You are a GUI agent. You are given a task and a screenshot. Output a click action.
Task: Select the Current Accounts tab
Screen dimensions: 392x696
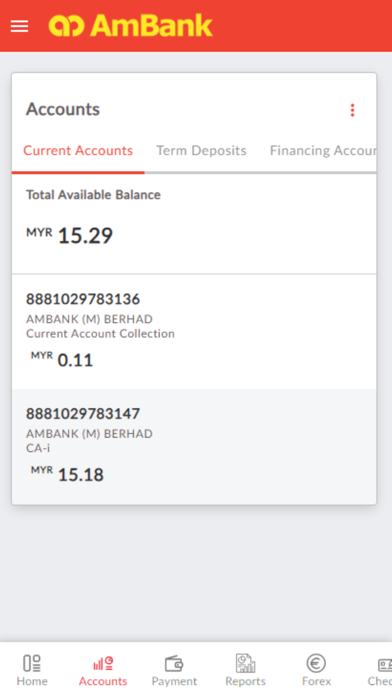point(78,151)
